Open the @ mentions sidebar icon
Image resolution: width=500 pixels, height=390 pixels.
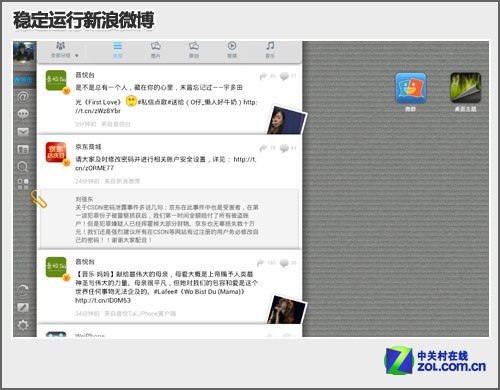point(23,97)
